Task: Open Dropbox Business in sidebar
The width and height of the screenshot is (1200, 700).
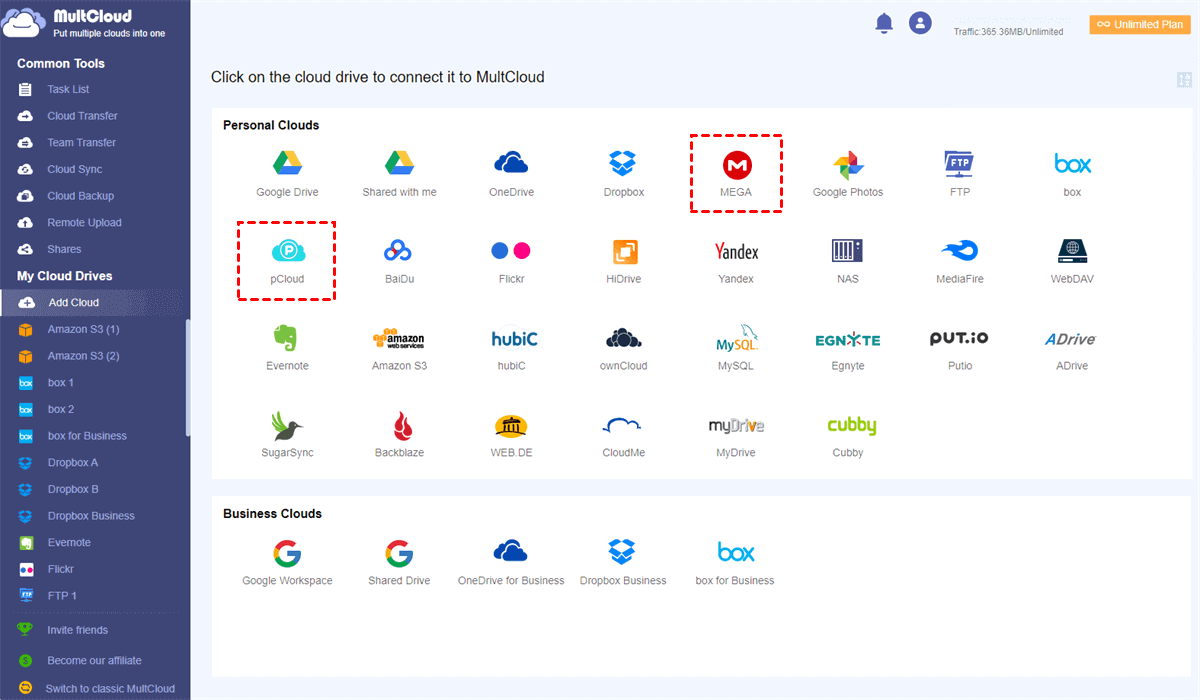Action: click(92, 516)
